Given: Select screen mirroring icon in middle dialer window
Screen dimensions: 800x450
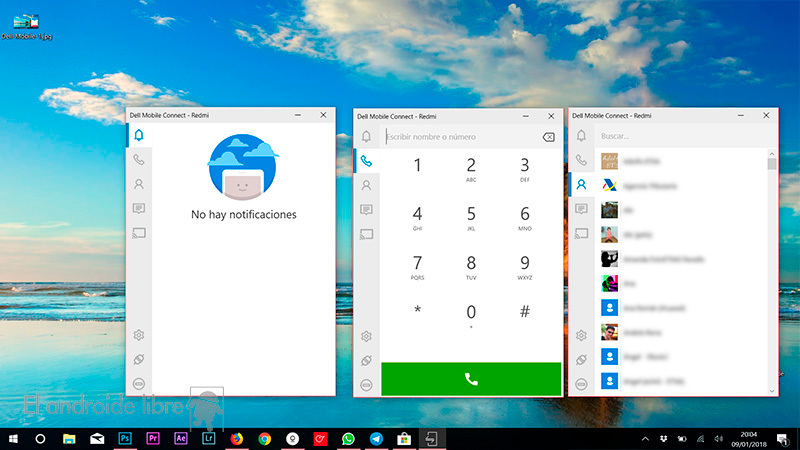Looking at the screenshot, I should pos(366,234).
